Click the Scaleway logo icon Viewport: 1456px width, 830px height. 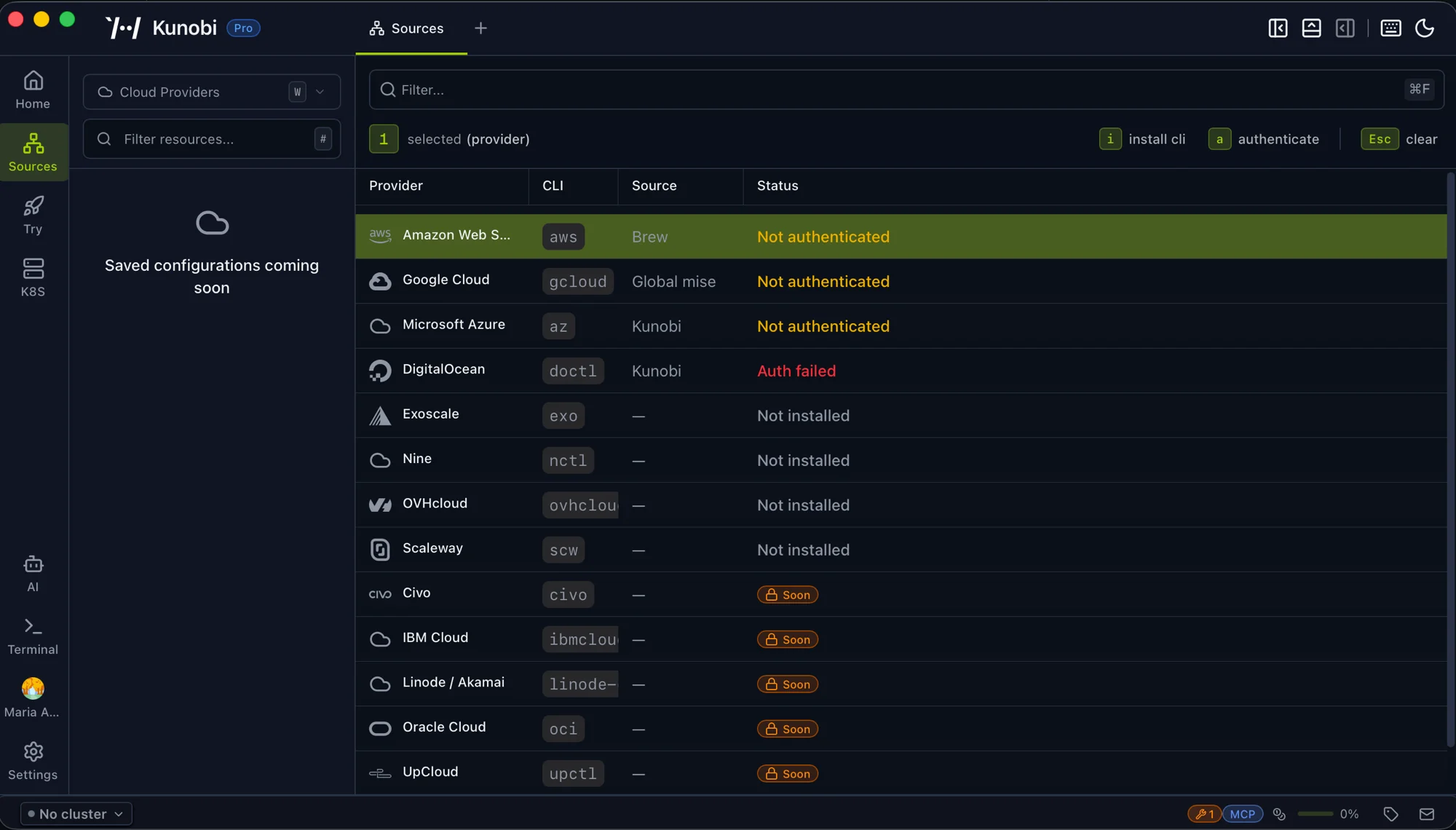[380, 550]
